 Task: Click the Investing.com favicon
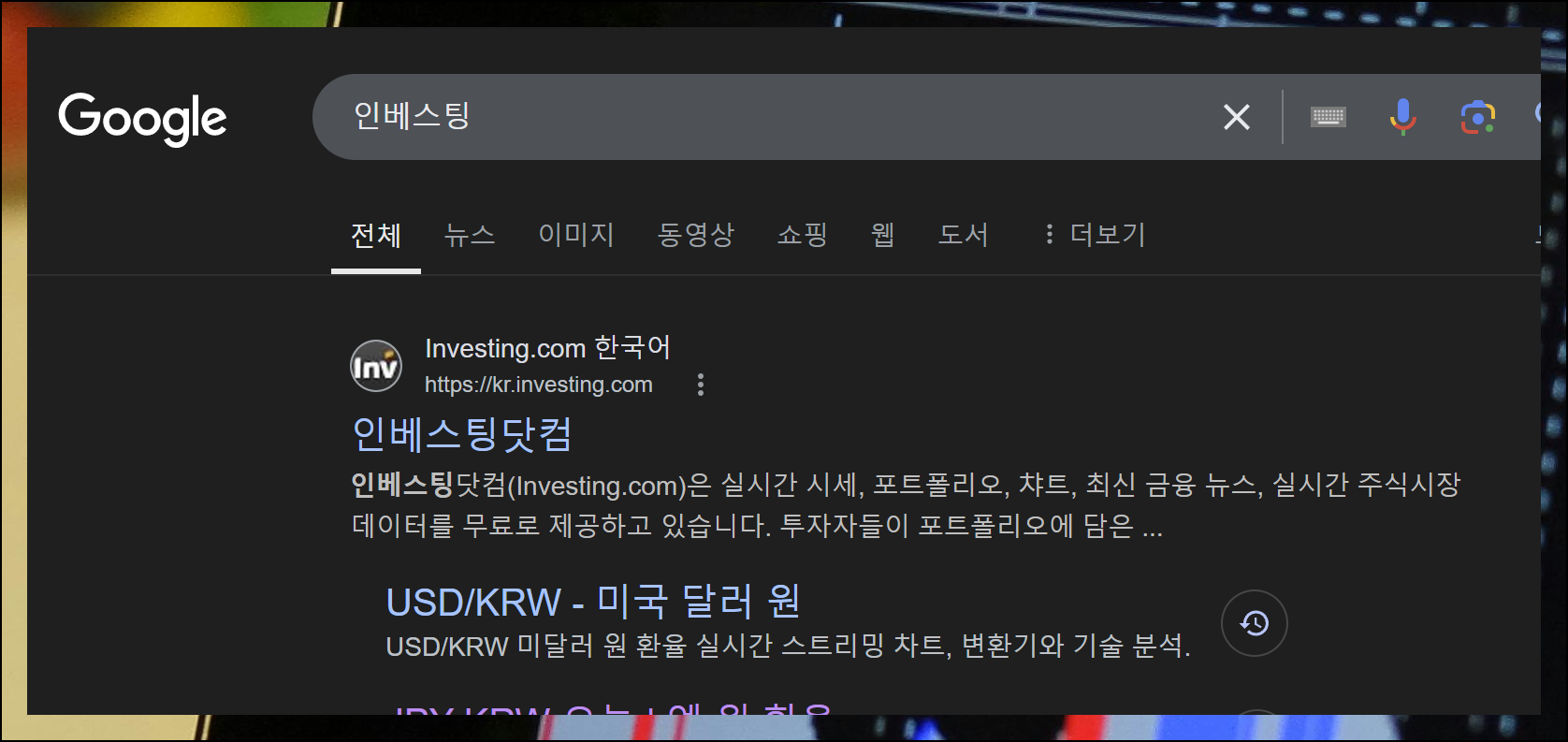(x=376, y=366)
